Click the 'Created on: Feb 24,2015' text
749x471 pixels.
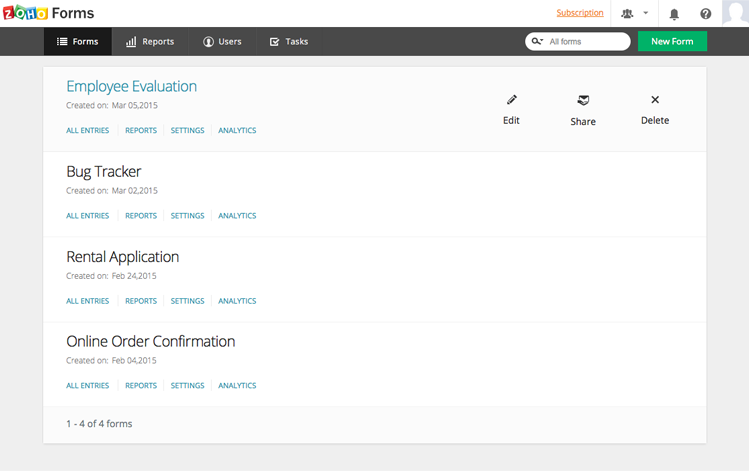click(111, 276)
